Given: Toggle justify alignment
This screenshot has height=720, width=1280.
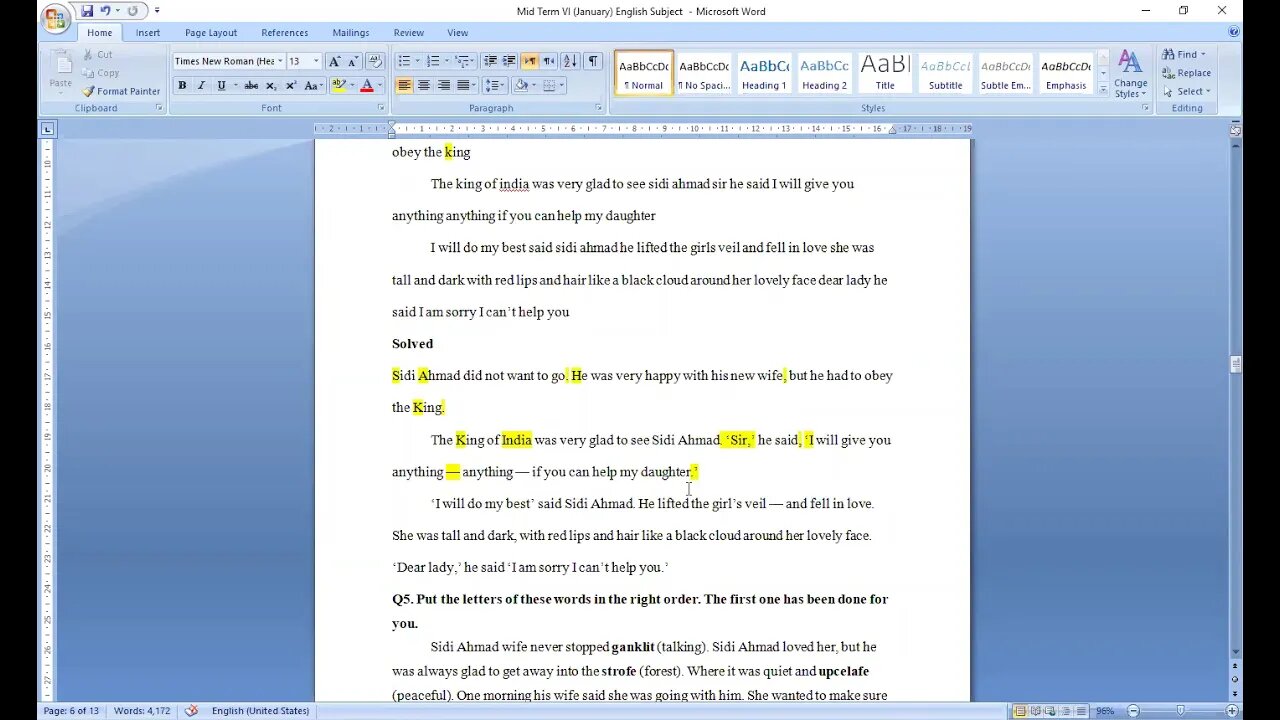Looking at the screenshot, I should 463,86.
